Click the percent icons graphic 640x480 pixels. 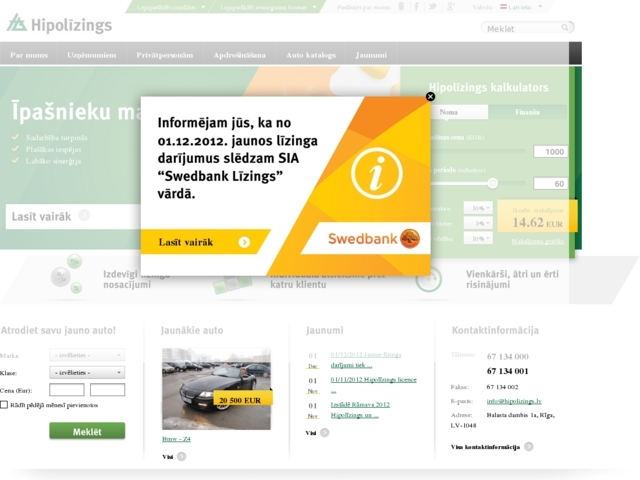67,274
